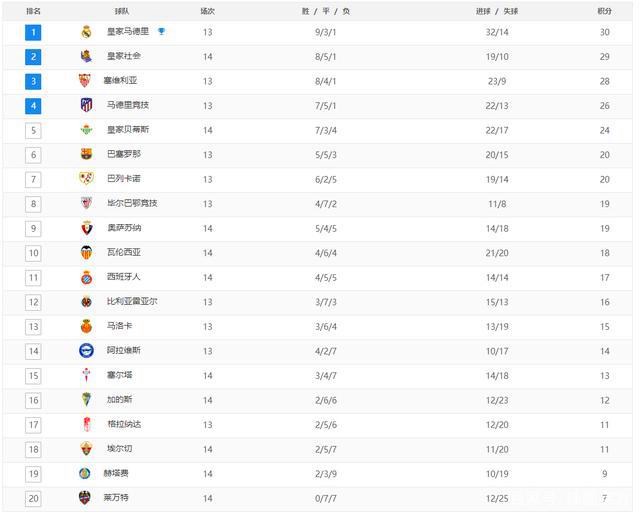Screen dimensions: 640x516
Task: Select the 马德里竞技 team badge
Action: (86, 105)
